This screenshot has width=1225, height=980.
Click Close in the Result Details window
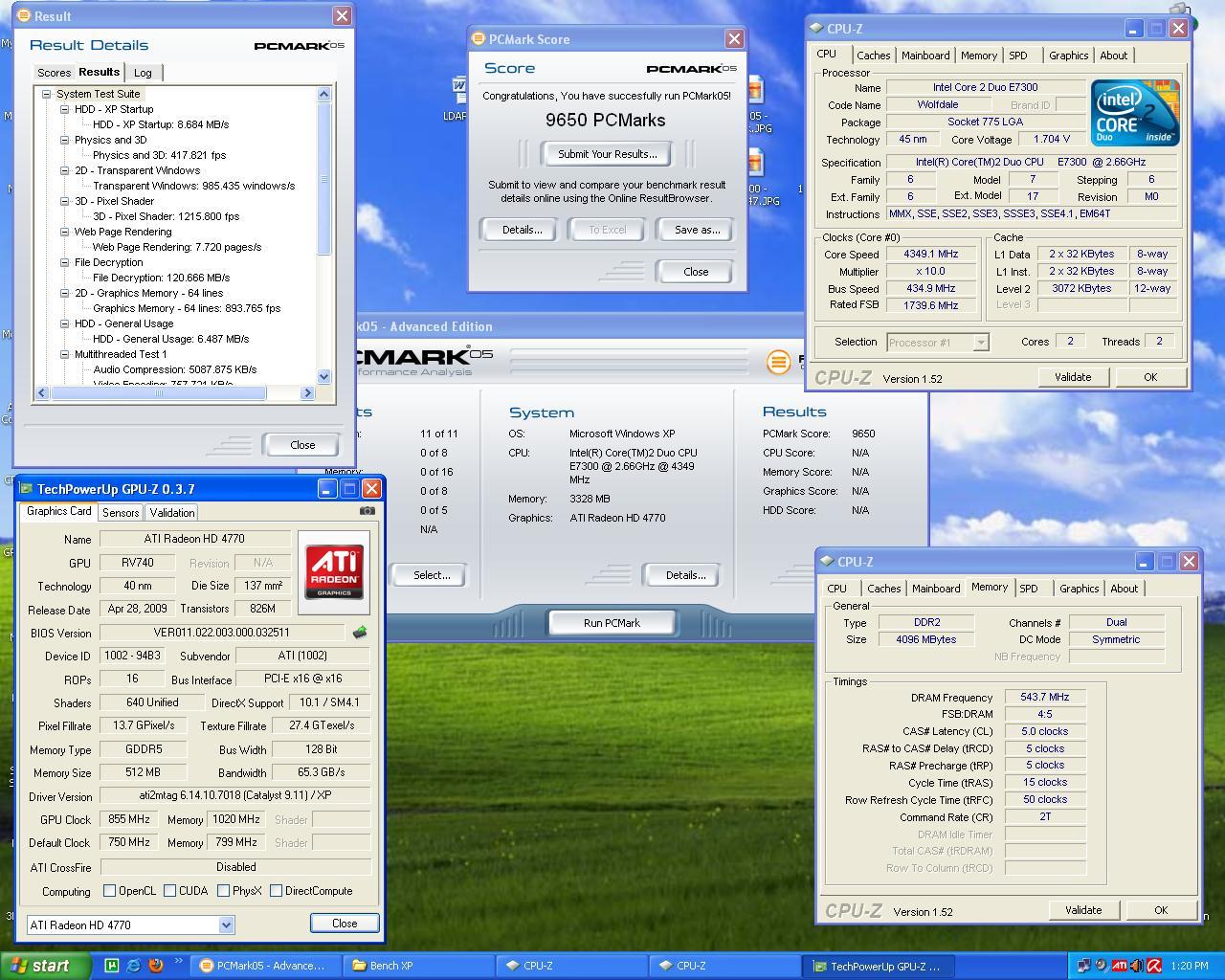[x=302, y=445]
